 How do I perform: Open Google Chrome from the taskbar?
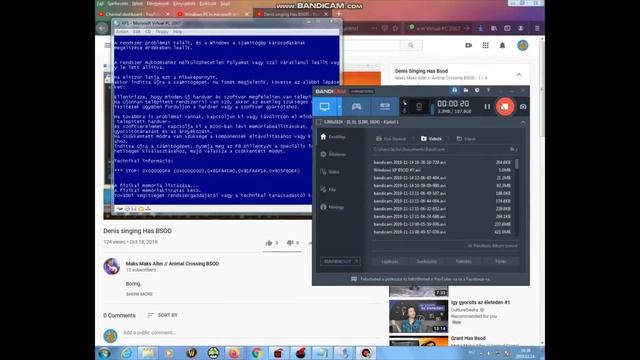[x=256, y=353]
